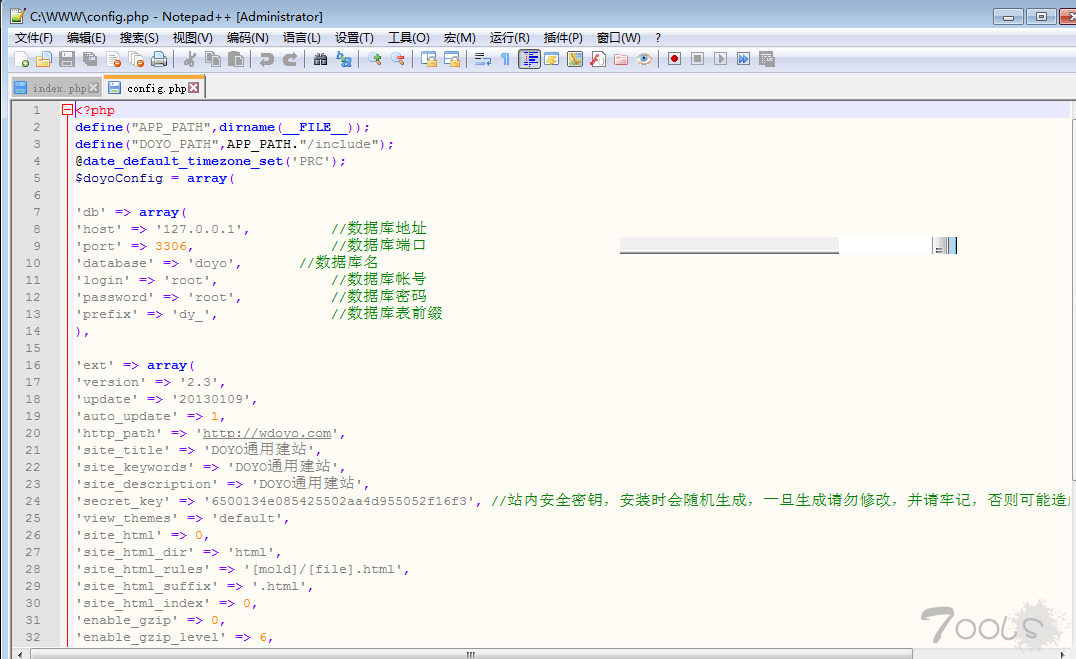This screenshot has width=1076, height=659.
Task: Close the config.php tab
Action: point(194,87)
